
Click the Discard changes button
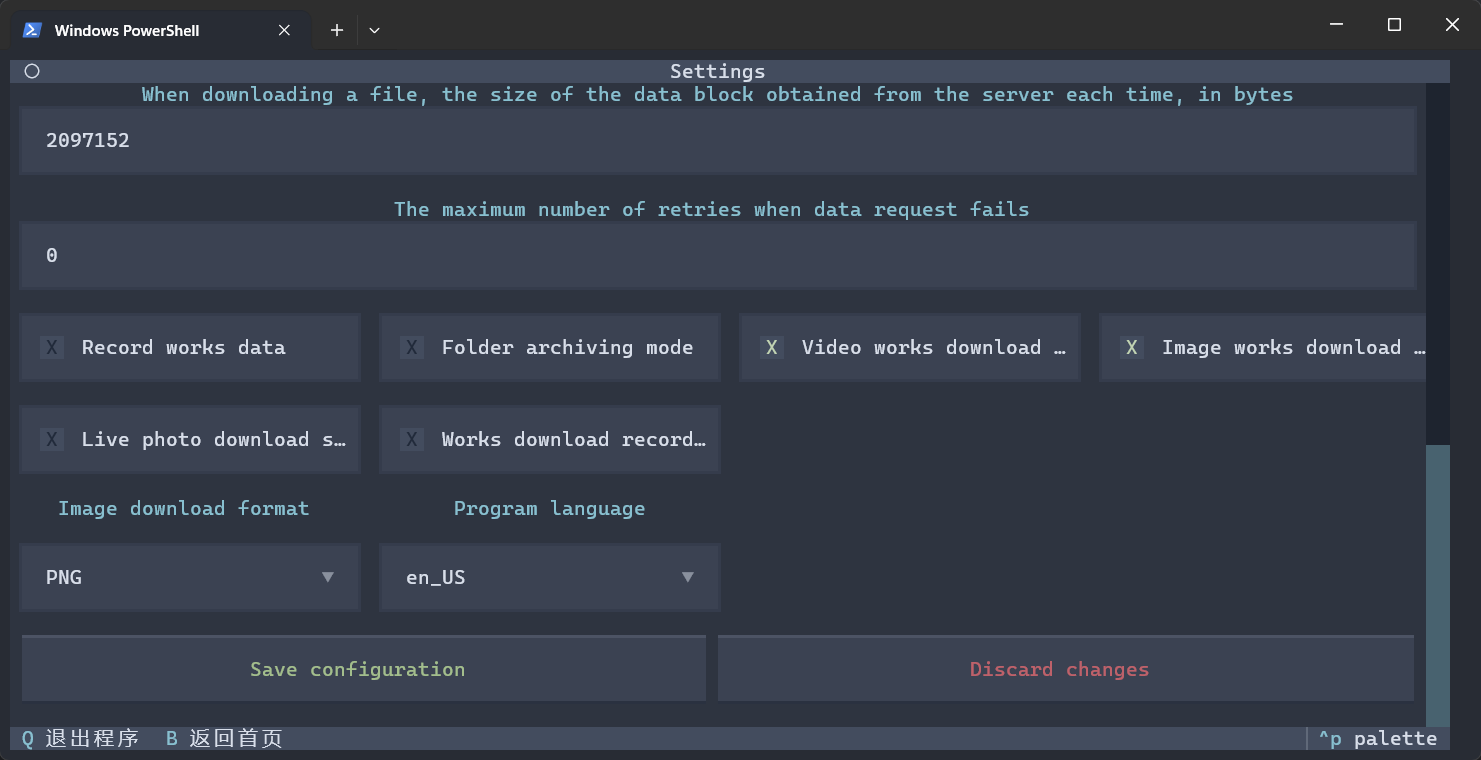click(x=1060, y=669)
